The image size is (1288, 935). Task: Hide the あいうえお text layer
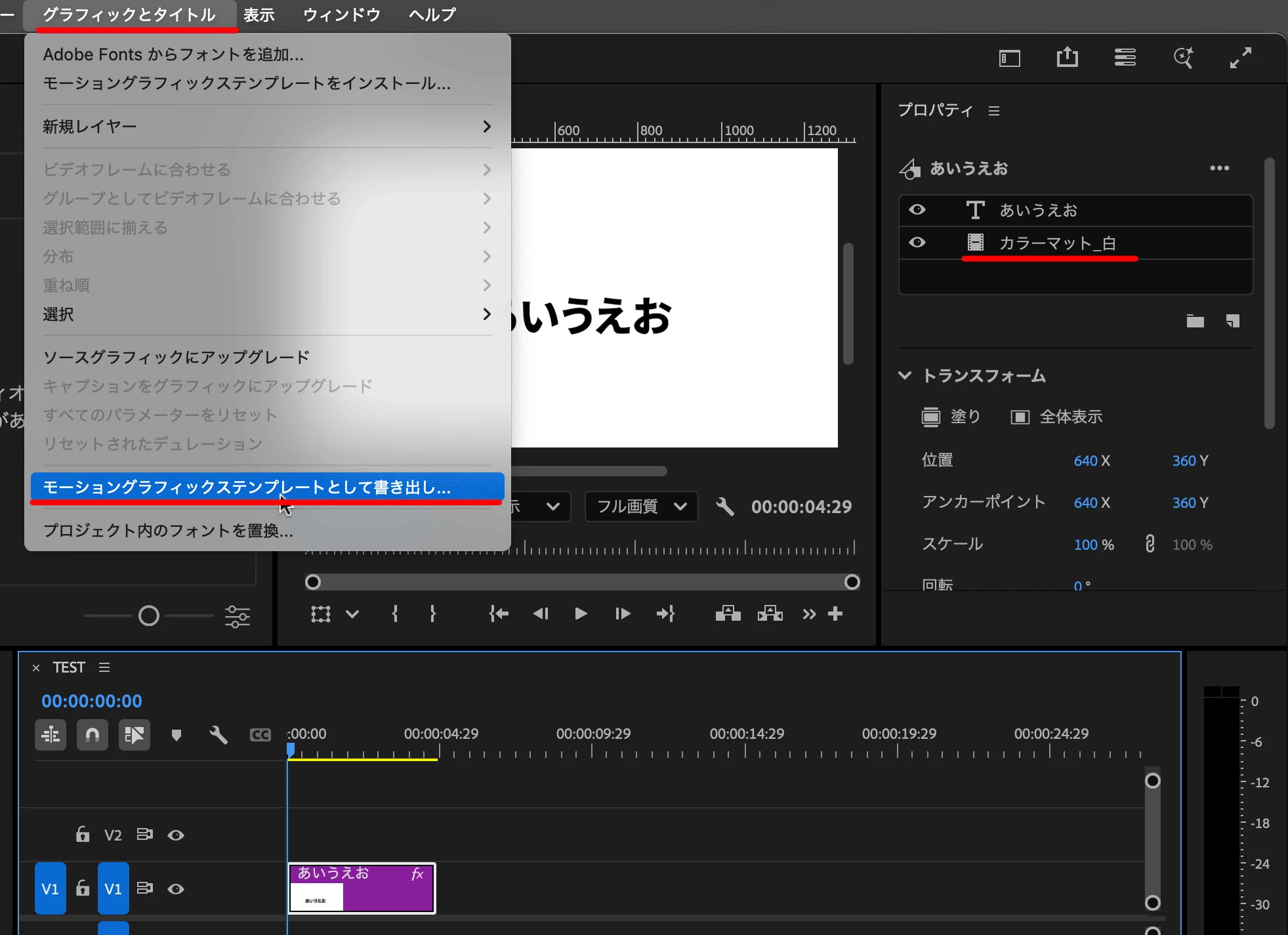(x=917, y=210)
